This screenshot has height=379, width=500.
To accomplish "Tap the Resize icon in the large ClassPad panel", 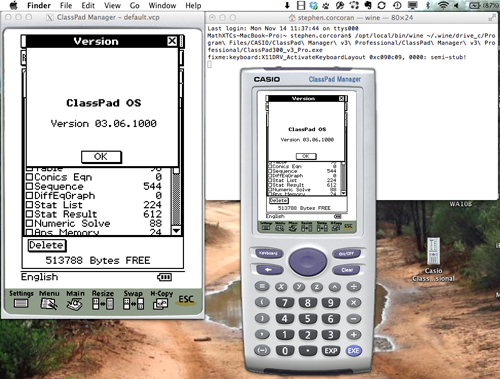I will [x=103, y=300].
